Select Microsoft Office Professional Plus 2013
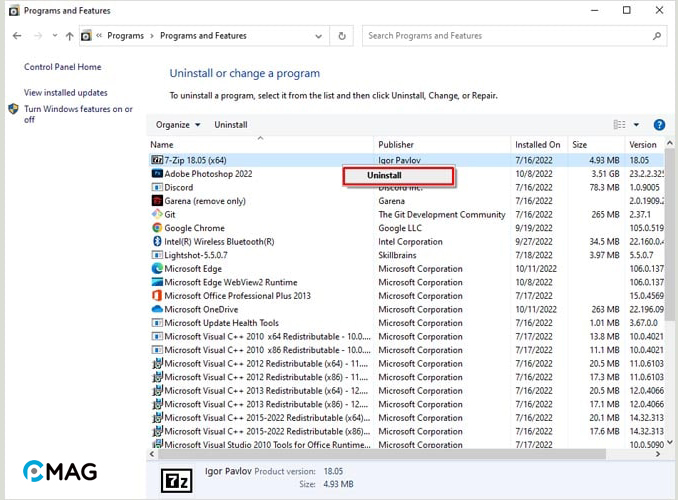Image resolution: width=678 pixels, height=500 pixels. [237, 296]
